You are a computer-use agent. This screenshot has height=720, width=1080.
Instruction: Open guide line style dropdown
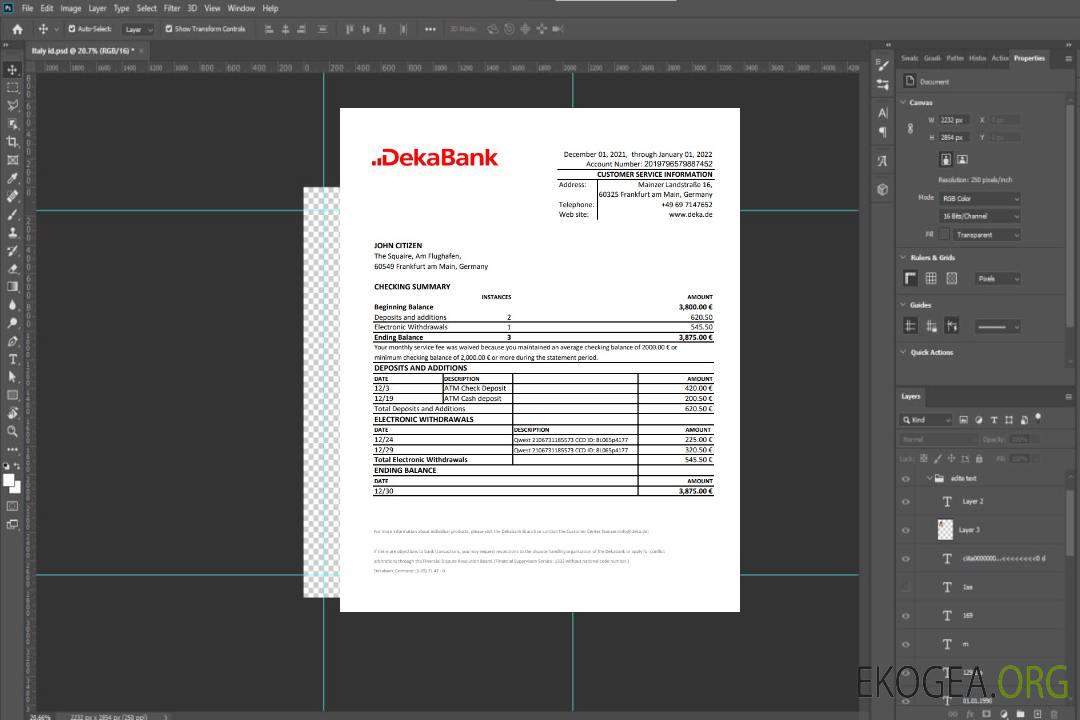(x=997, y=327)
